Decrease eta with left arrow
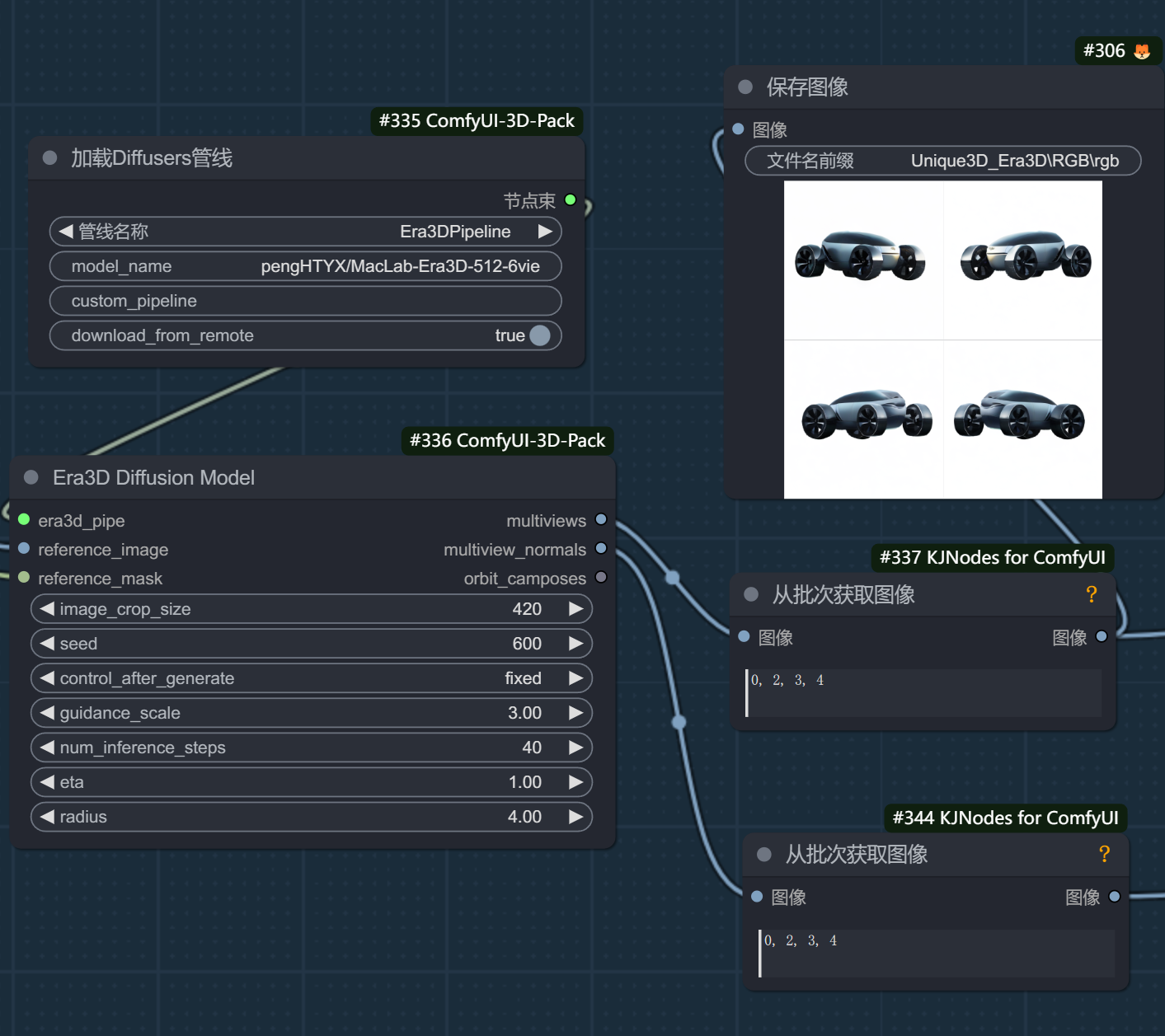The width and height of the screenshot is (1165, 1036). 47,782
